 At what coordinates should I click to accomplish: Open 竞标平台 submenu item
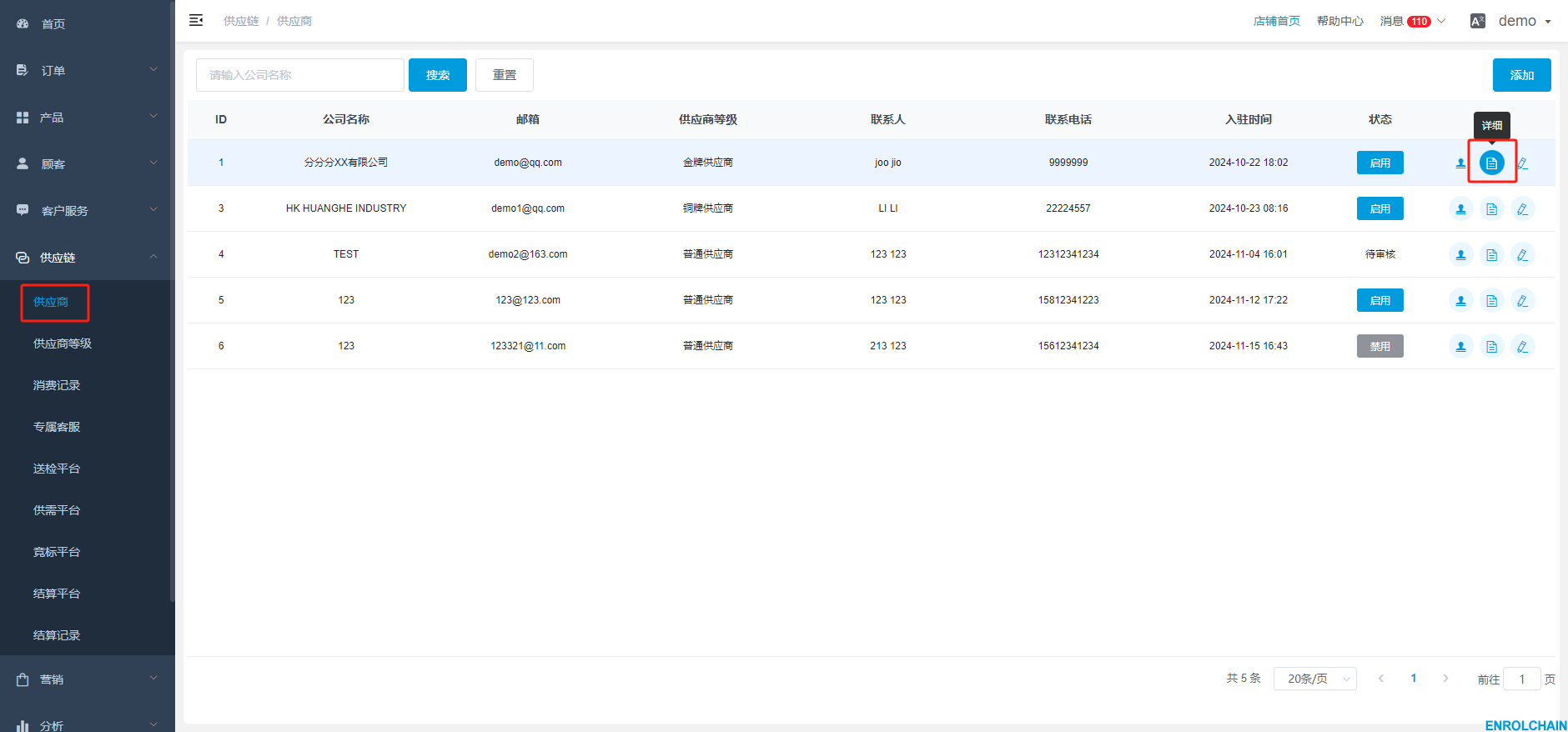pyautogui.click(x=57, y=552)
